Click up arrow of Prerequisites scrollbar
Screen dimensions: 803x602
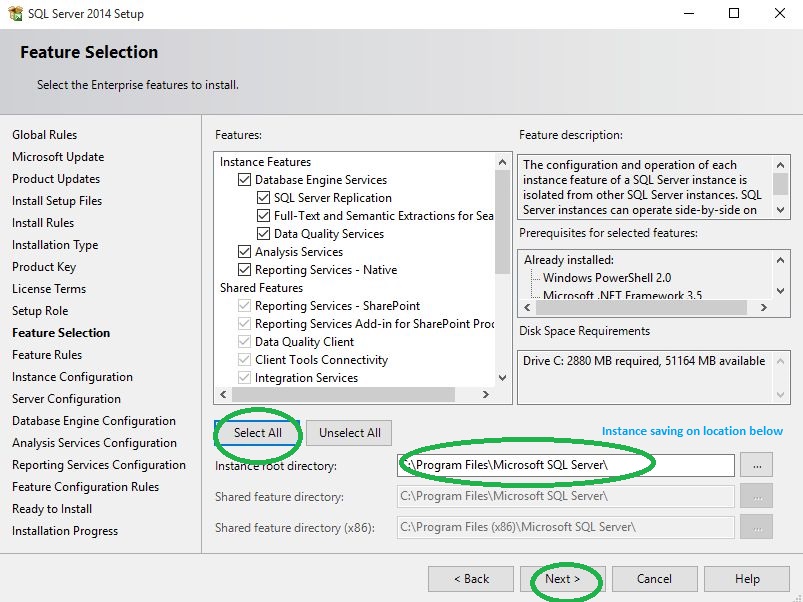780,260
